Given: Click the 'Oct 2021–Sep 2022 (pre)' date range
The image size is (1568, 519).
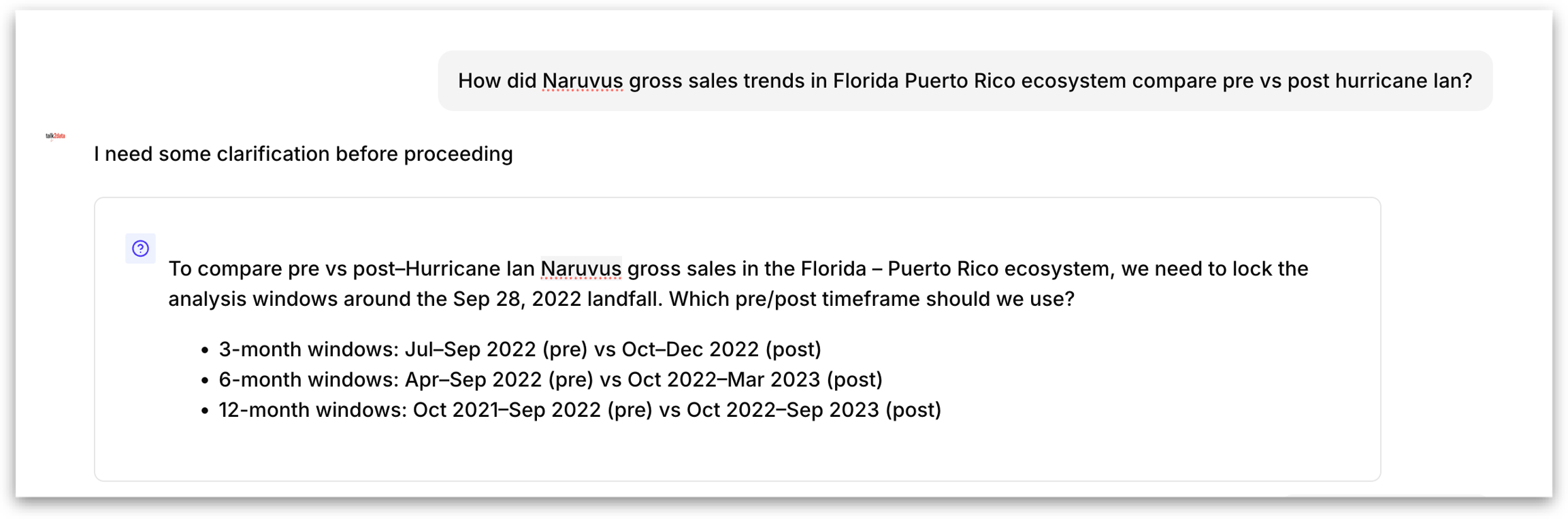Looking at the screenshot, I should pyautogui.click(x=532, y=410).
